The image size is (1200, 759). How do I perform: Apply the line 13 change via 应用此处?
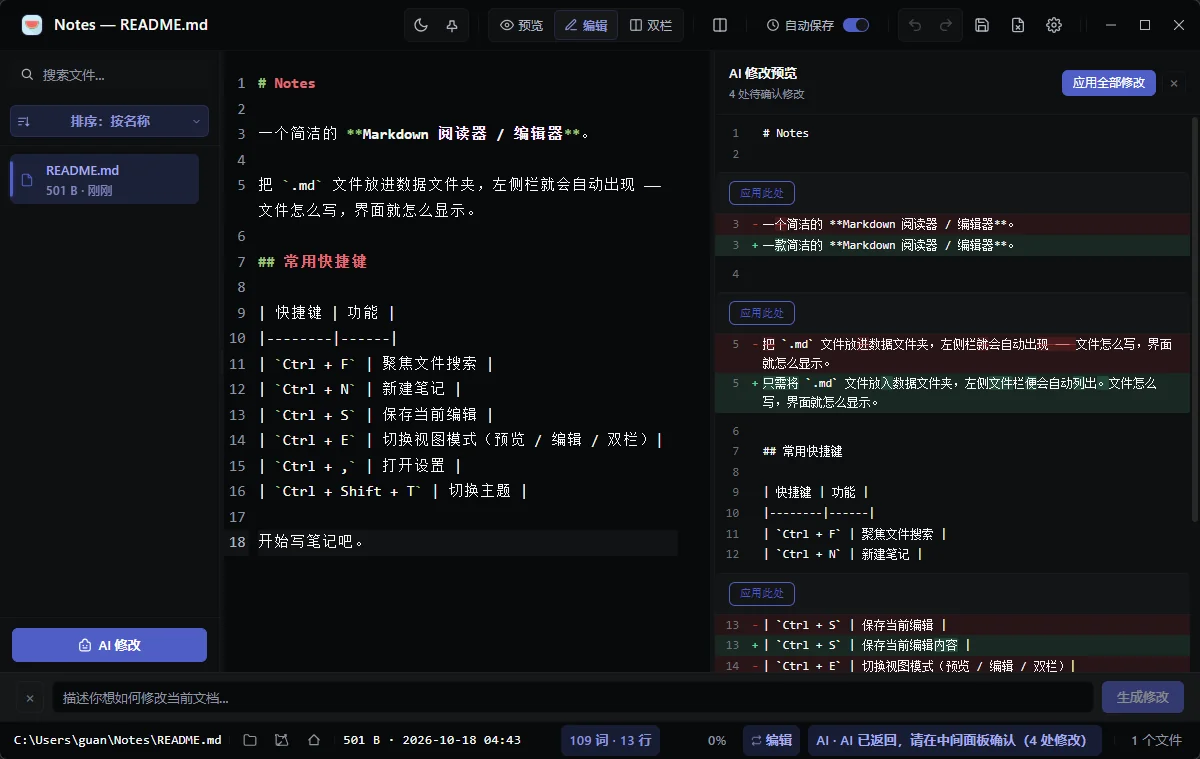coord(761,594)
